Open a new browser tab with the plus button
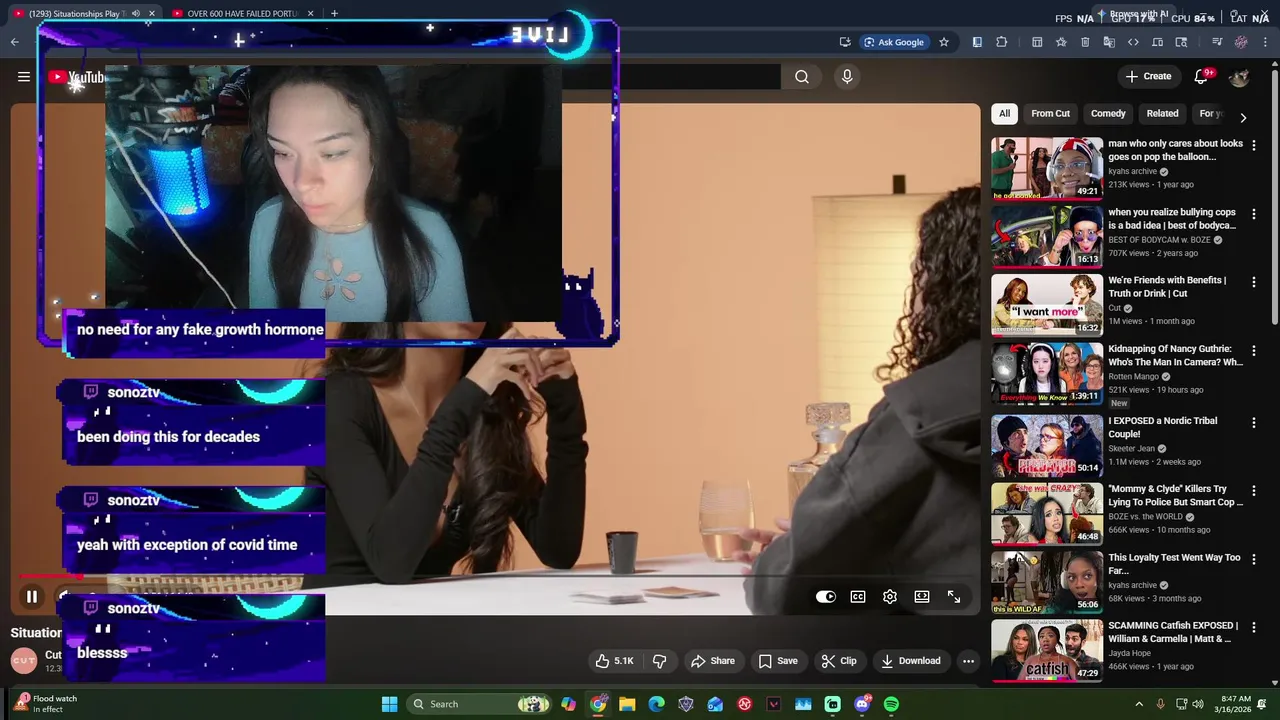The height and width of the screenshot is (720, 1280). click(334, 13)
